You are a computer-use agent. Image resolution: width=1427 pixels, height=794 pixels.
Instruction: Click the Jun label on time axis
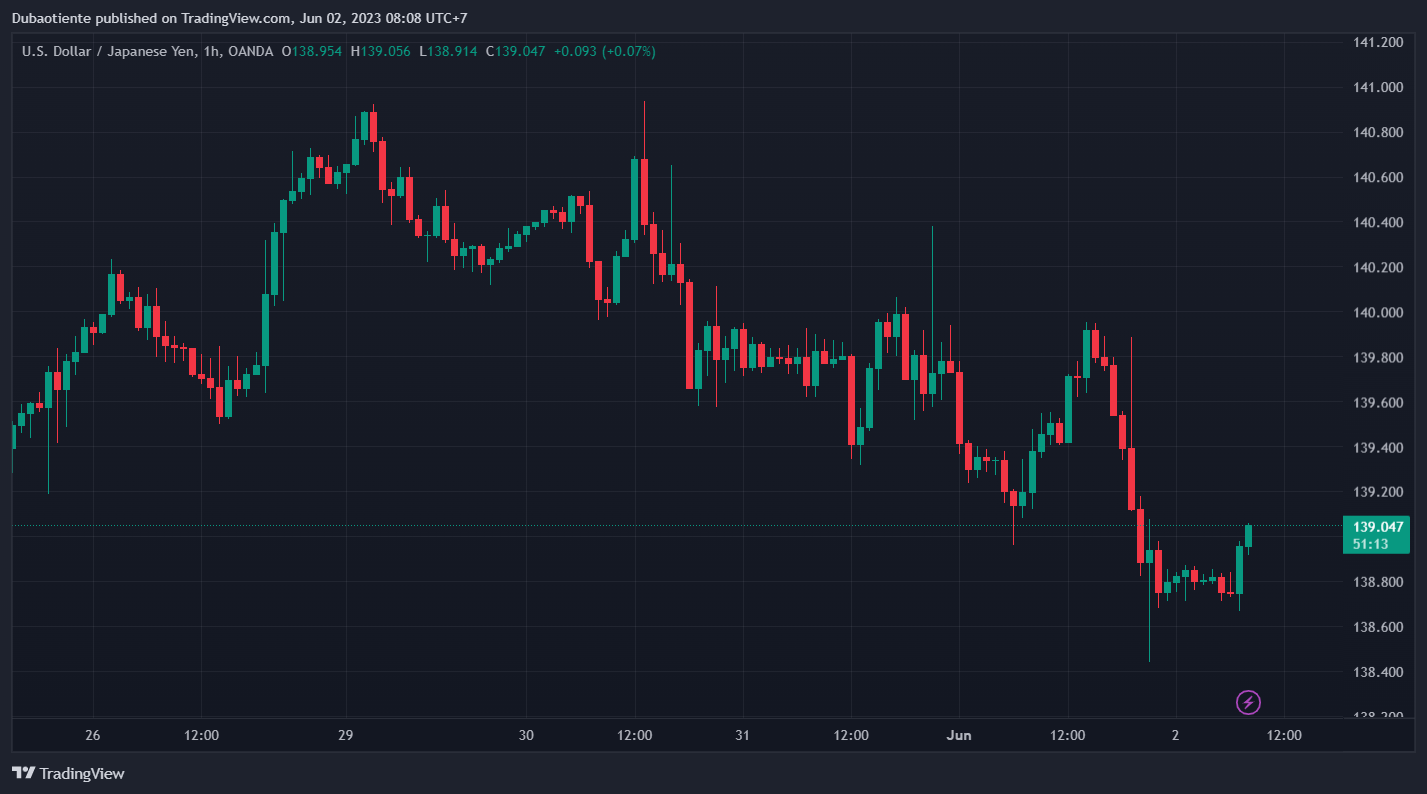pyautogui.click(x=958, y=735)
